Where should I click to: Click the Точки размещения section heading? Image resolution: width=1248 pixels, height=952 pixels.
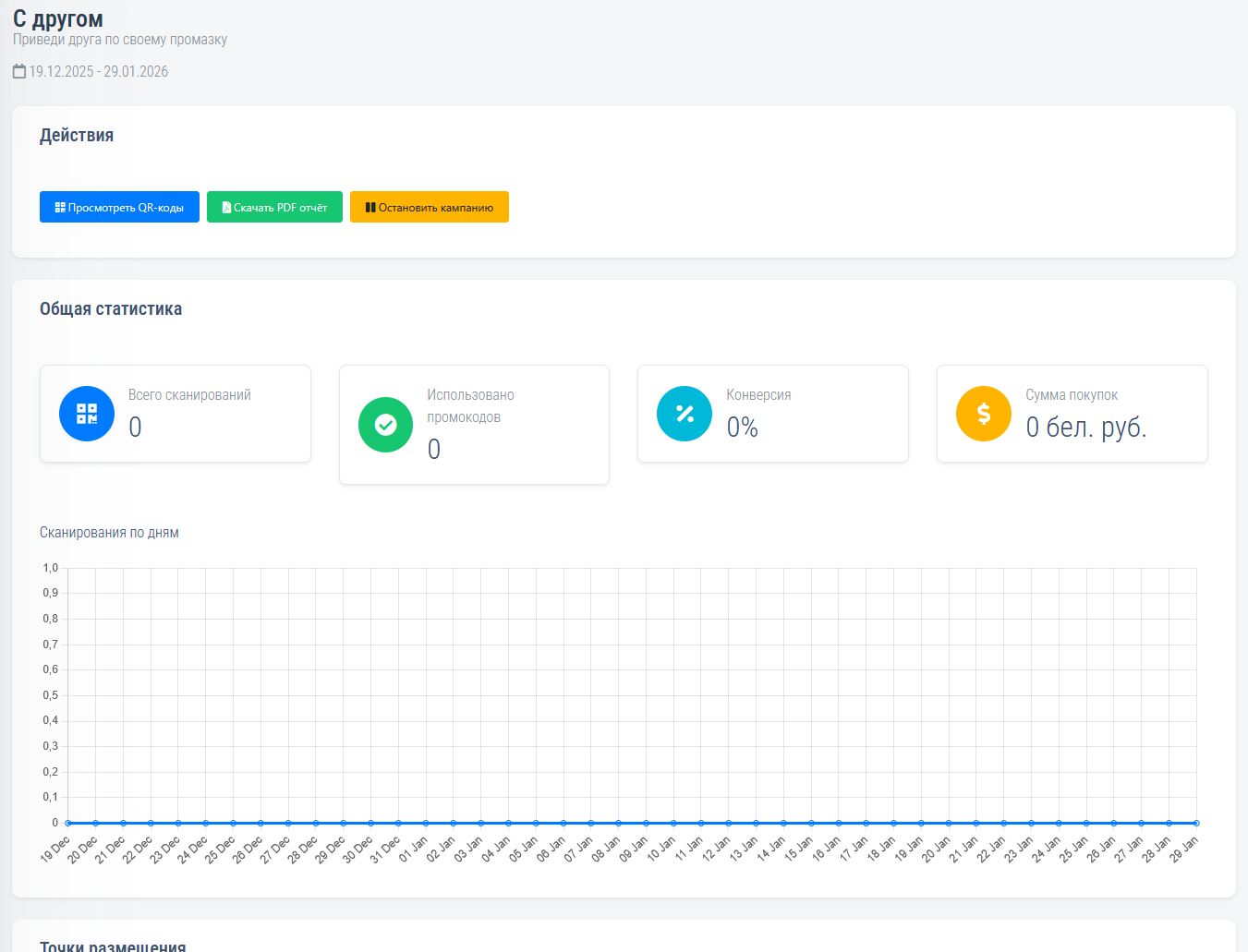[113, 946]
